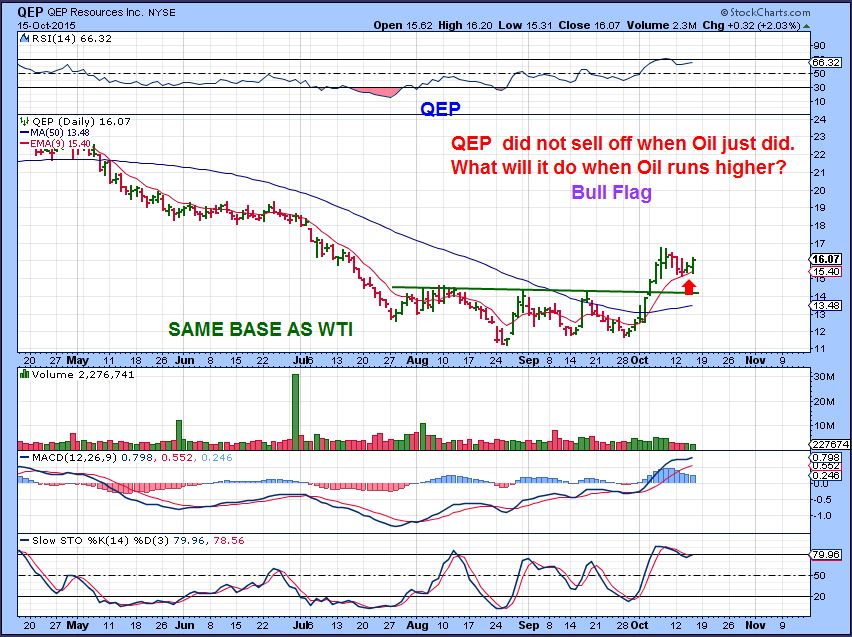Screen dimensions: 852x637
Task: Click the 79.96 tag on stochastic axis
Action: (x=826, y=555)
